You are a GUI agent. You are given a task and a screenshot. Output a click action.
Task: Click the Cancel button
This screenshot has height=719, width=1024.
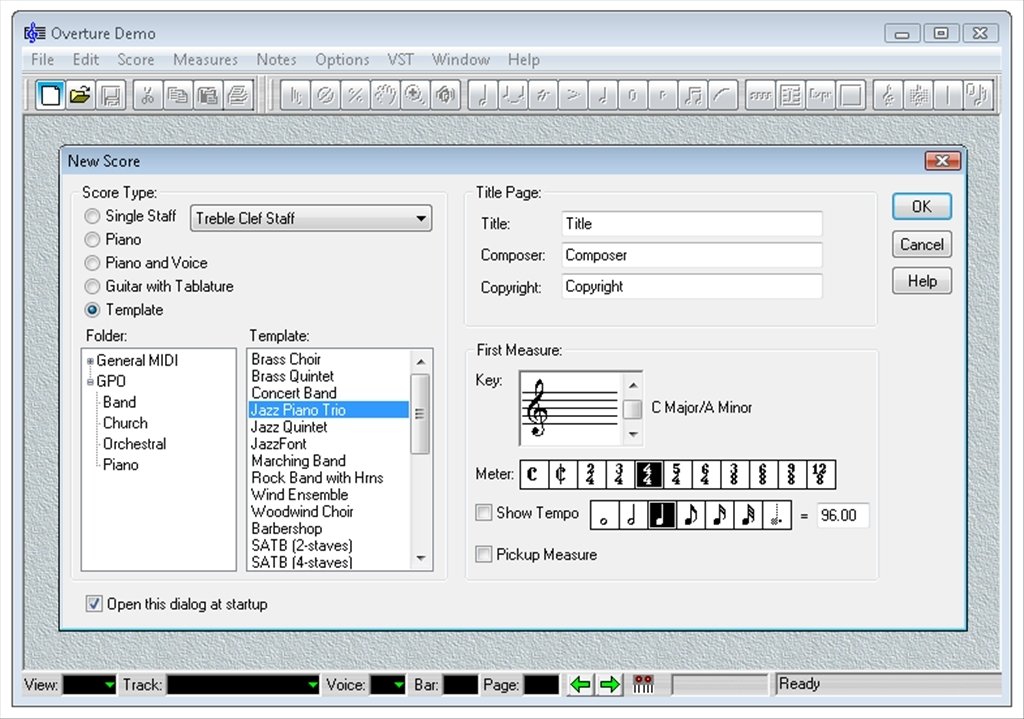(921, 244)
